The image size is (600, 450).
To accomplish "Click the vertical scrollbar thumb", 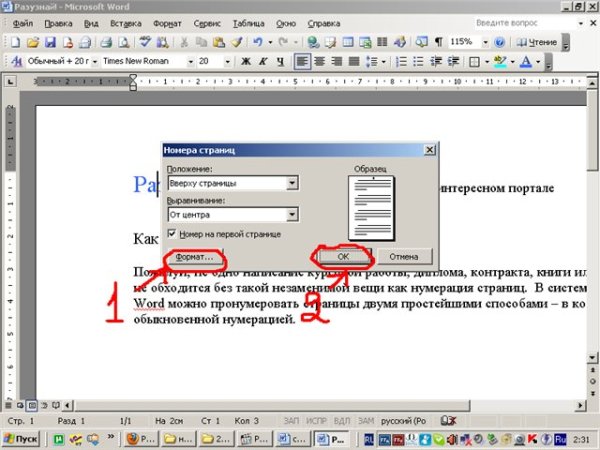I will [x=592, y=129].
